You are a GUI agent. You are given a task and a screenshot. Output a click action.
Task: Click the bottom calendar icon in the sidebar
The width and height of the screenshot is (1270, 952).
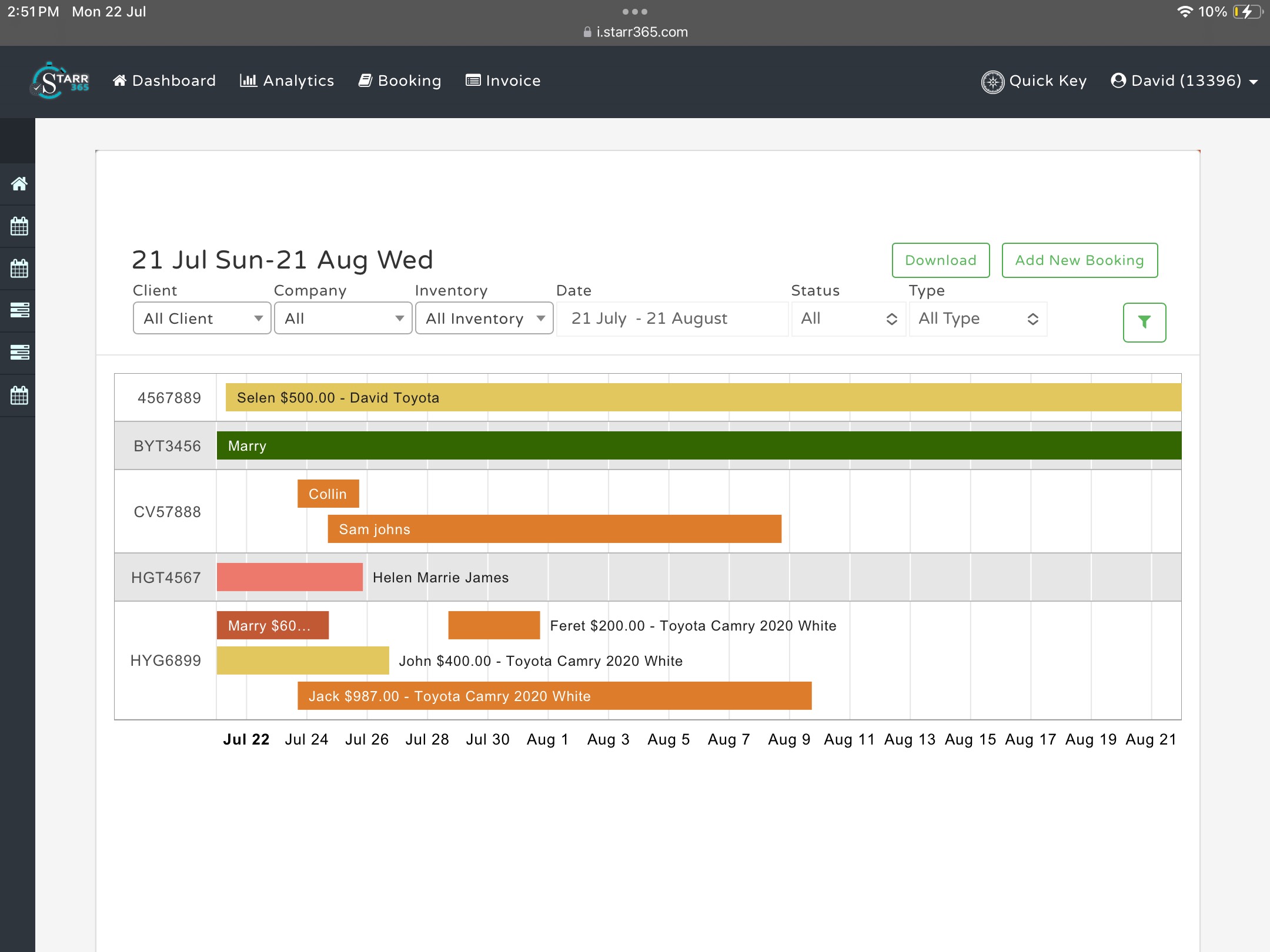click(x=19, y=395)
